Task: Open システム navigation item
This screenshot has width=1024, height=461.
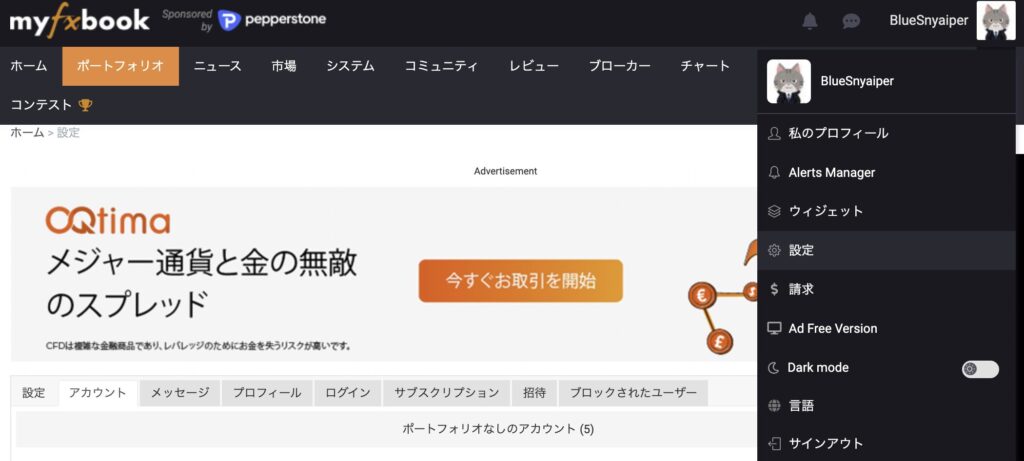Action: (x=351, y=66)
